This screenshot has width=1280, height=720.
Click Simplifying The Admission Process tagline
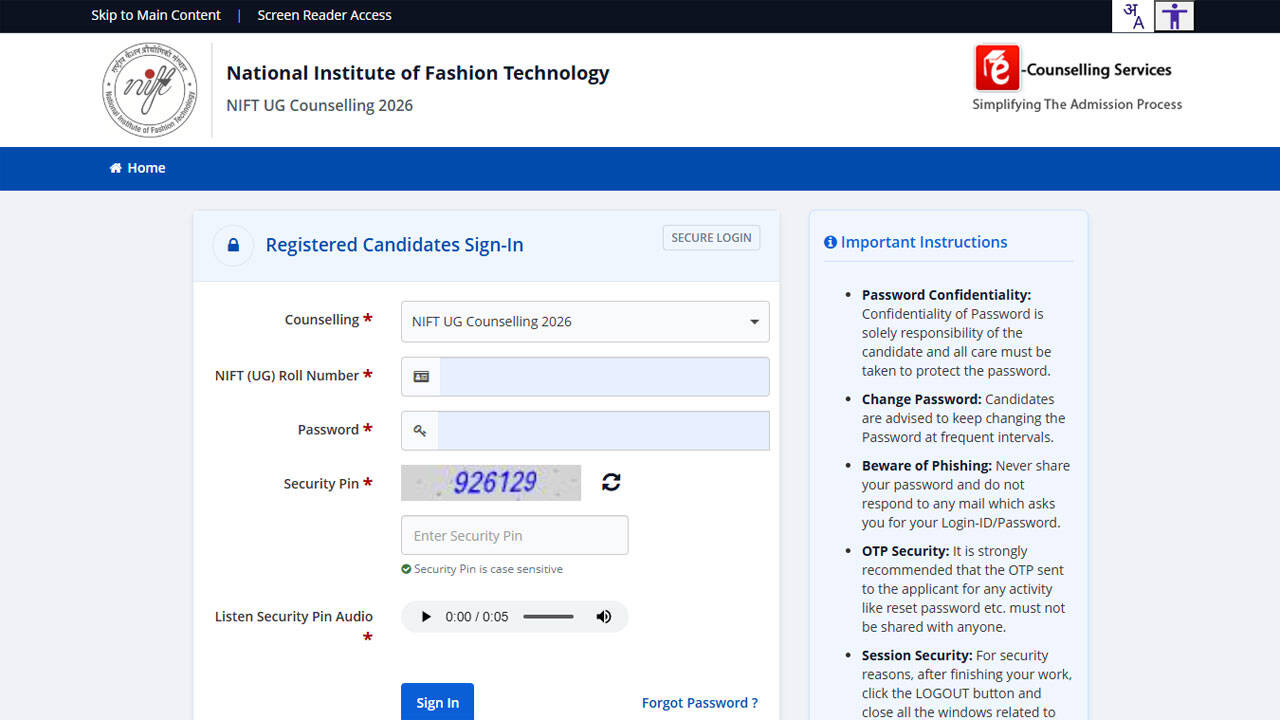point(1077,104)
